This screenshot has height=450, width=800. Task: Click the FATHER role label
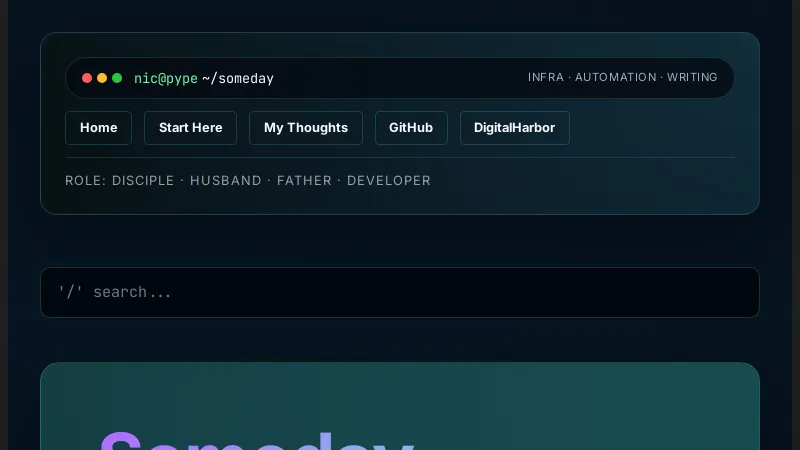pos(304,181)
